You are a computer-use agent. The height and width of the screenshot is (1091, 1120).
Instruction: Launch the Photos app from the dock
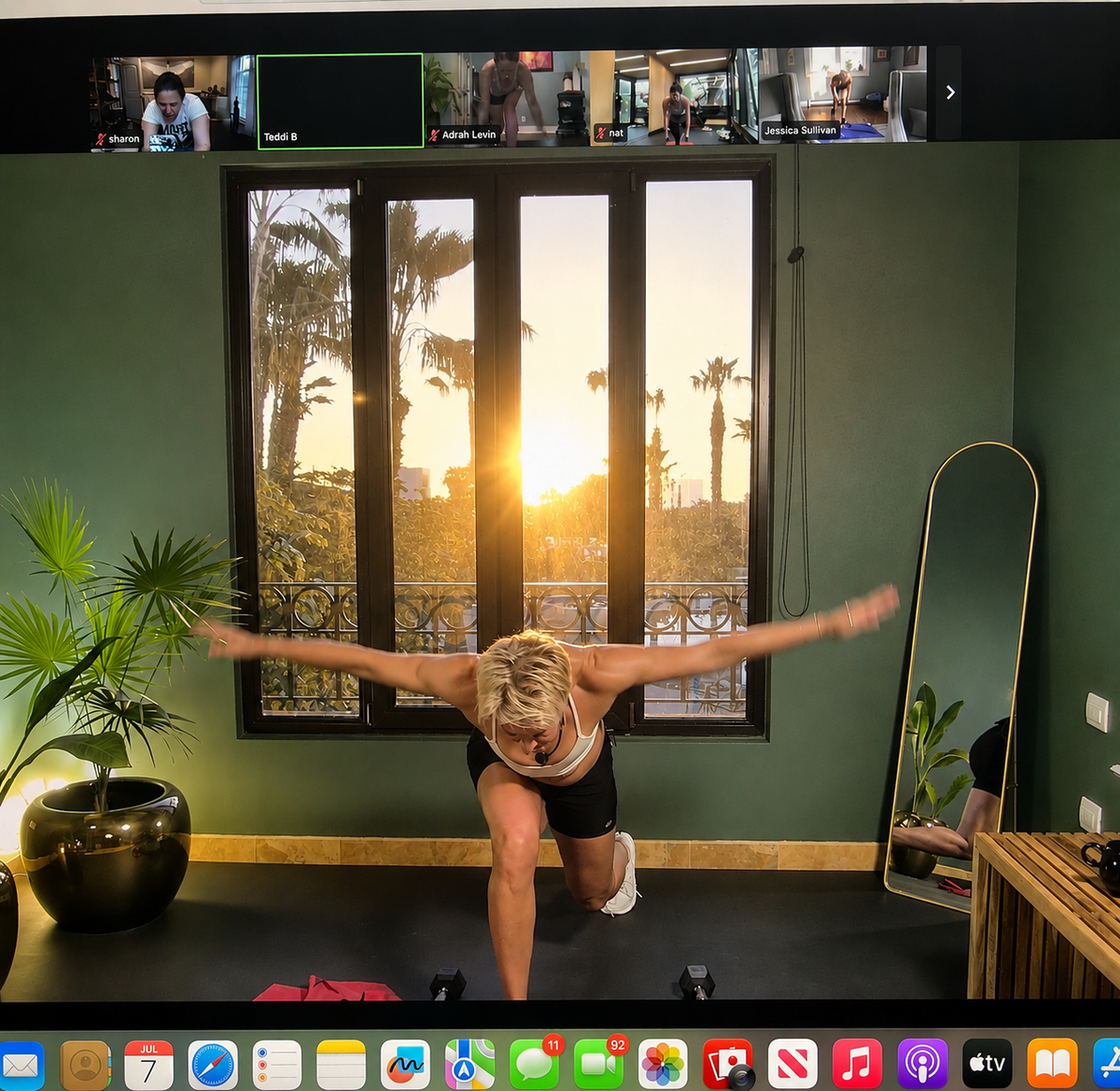coord(663,1065)
